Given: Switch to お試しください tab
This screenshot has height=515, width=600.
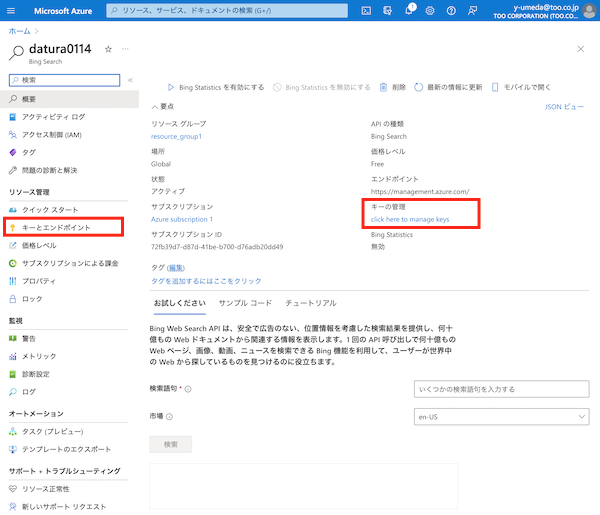Looking at the screenshot, I should coord(179,303).
